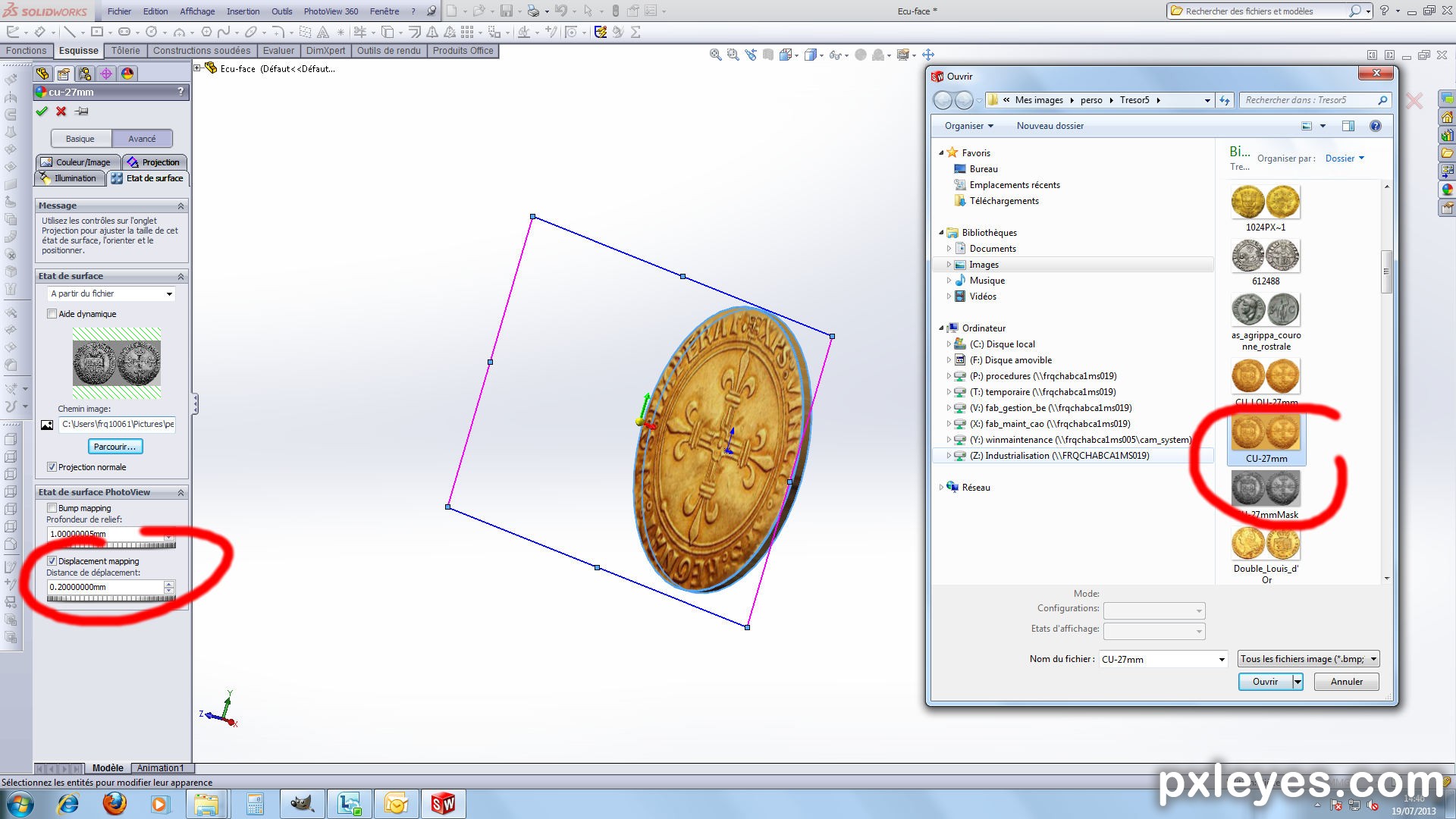Image resolution: width=1456 pixels, height=819 pixels.
Task: Select the Polygon sketch tool
Action: pyautogui.click(x=206, y=32)
